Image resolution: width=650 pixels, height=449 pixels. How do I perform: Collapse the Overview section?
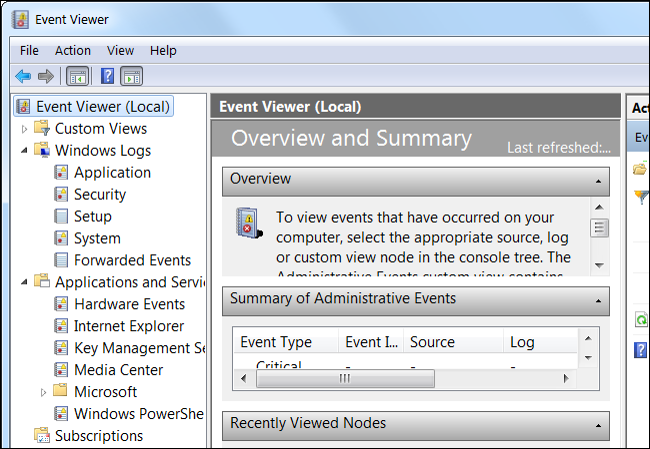597,180
